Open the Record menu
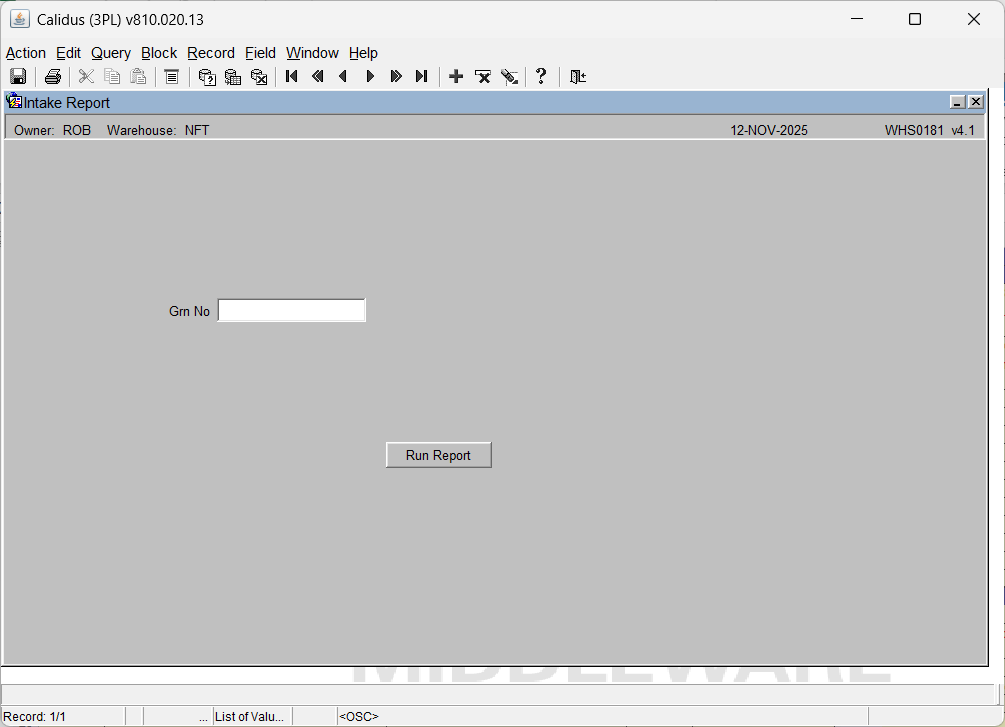The width and height of the screenshot is (1005, 727). [210, 53]
